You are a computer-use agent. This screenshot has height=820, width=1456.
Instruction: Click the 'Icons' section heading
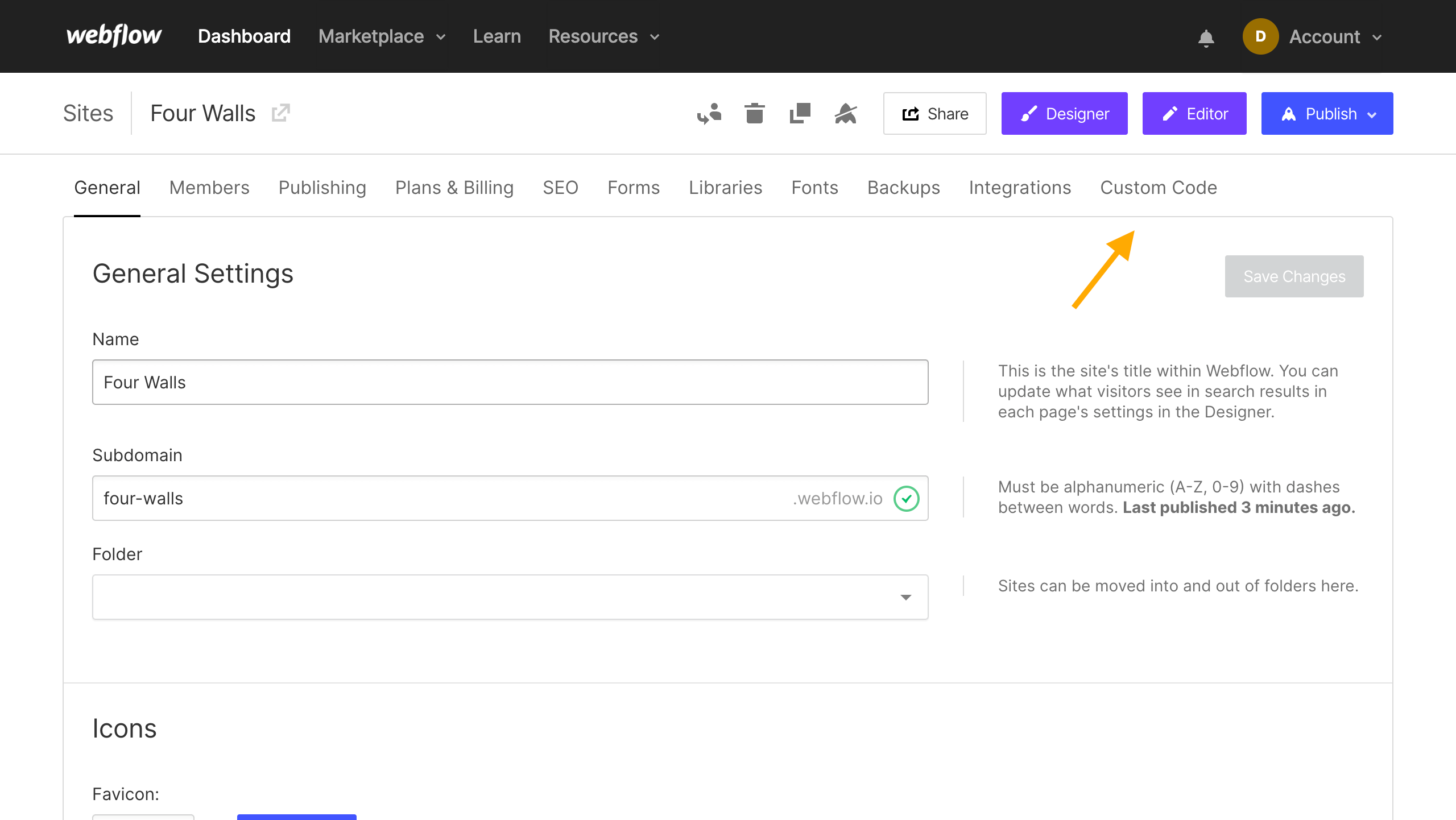[125, 728]
